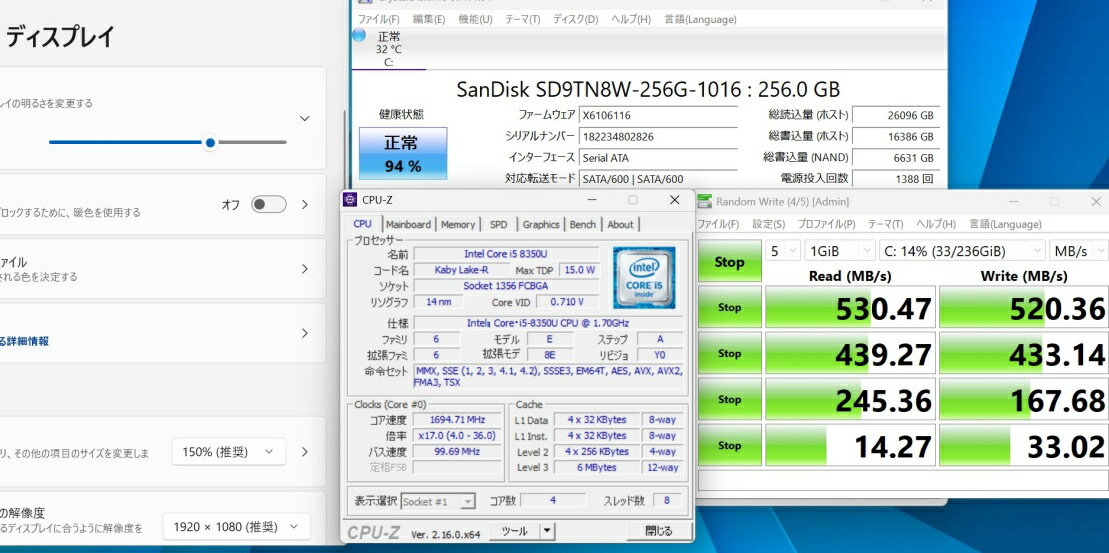Image resolution: width=1109 pixels, height=553 pixels.
Task: Toggle the night light switch currently オフ
Action: pyautogui.click(x=269, y=204)
